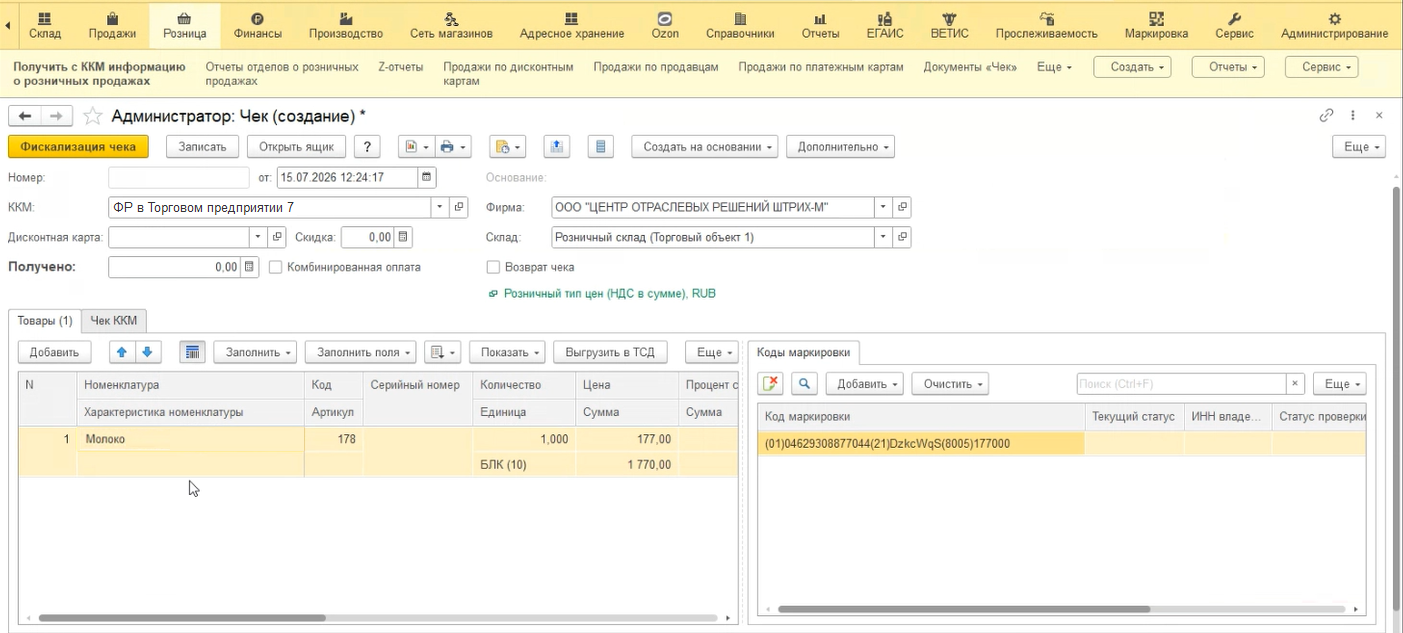Screen dimensions: 1403x633
Task: Click the Записать button
Action: 202,147
